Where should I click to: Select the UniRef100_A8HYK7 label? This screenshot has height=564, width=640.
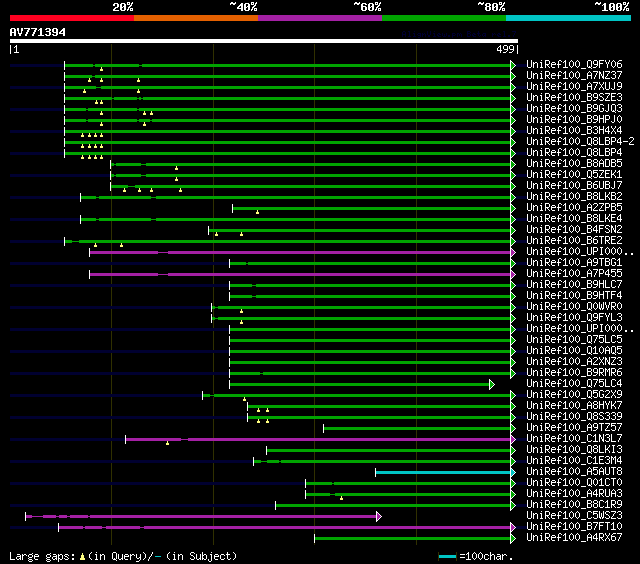[574, 406]
